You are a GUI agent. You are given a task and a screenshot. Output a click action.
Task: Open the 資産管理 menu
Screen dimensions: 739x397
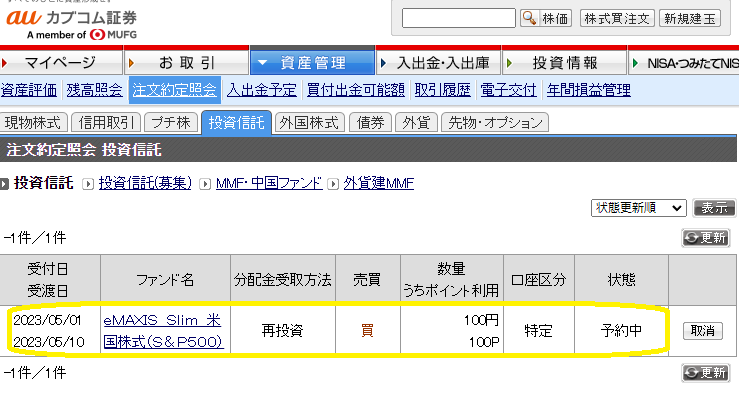312,61
